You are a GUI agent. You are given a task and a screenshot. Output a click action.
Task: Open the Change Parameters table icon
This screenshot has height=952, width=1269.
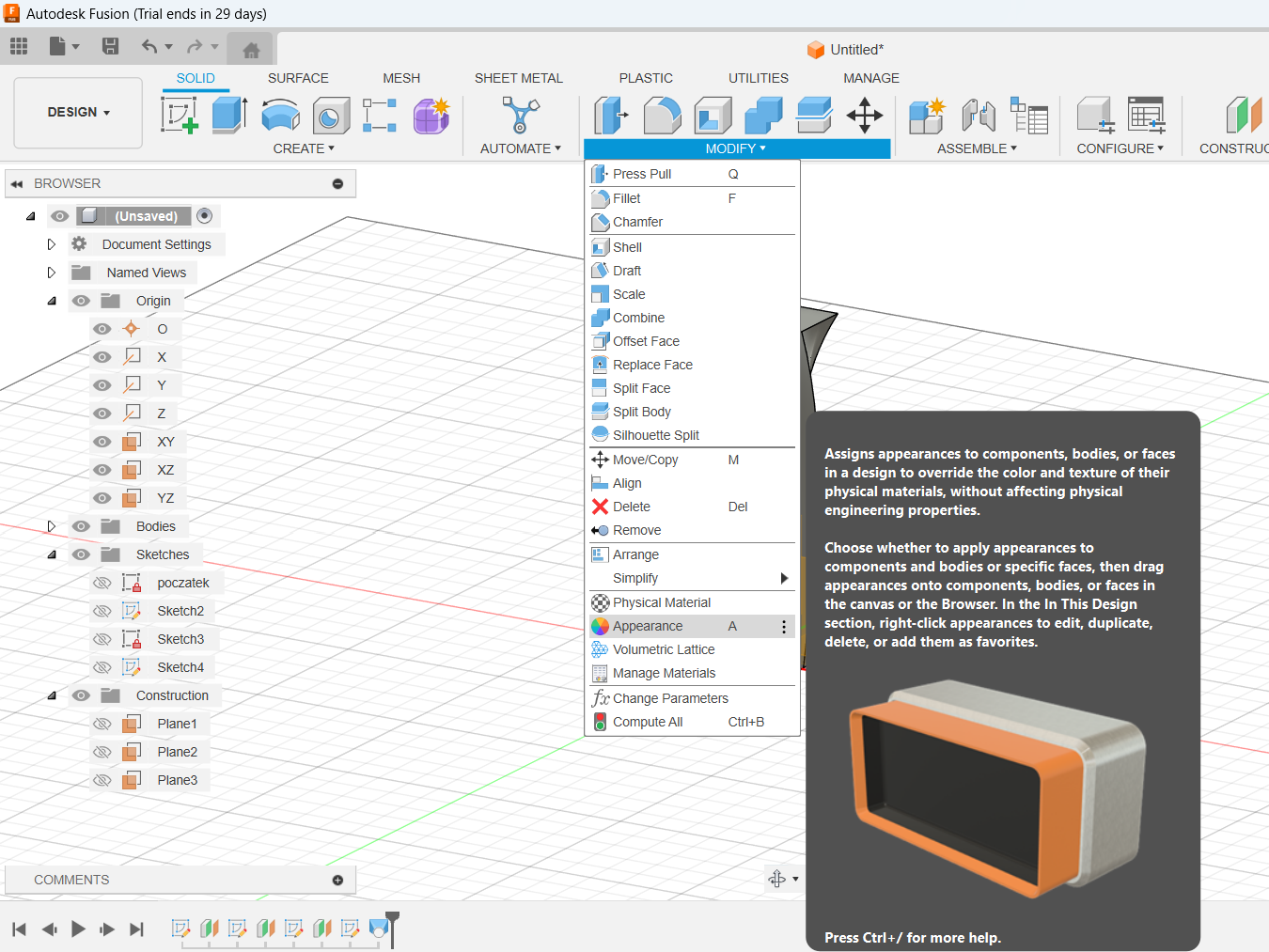pyautogui.click(x=1147, y=116)
